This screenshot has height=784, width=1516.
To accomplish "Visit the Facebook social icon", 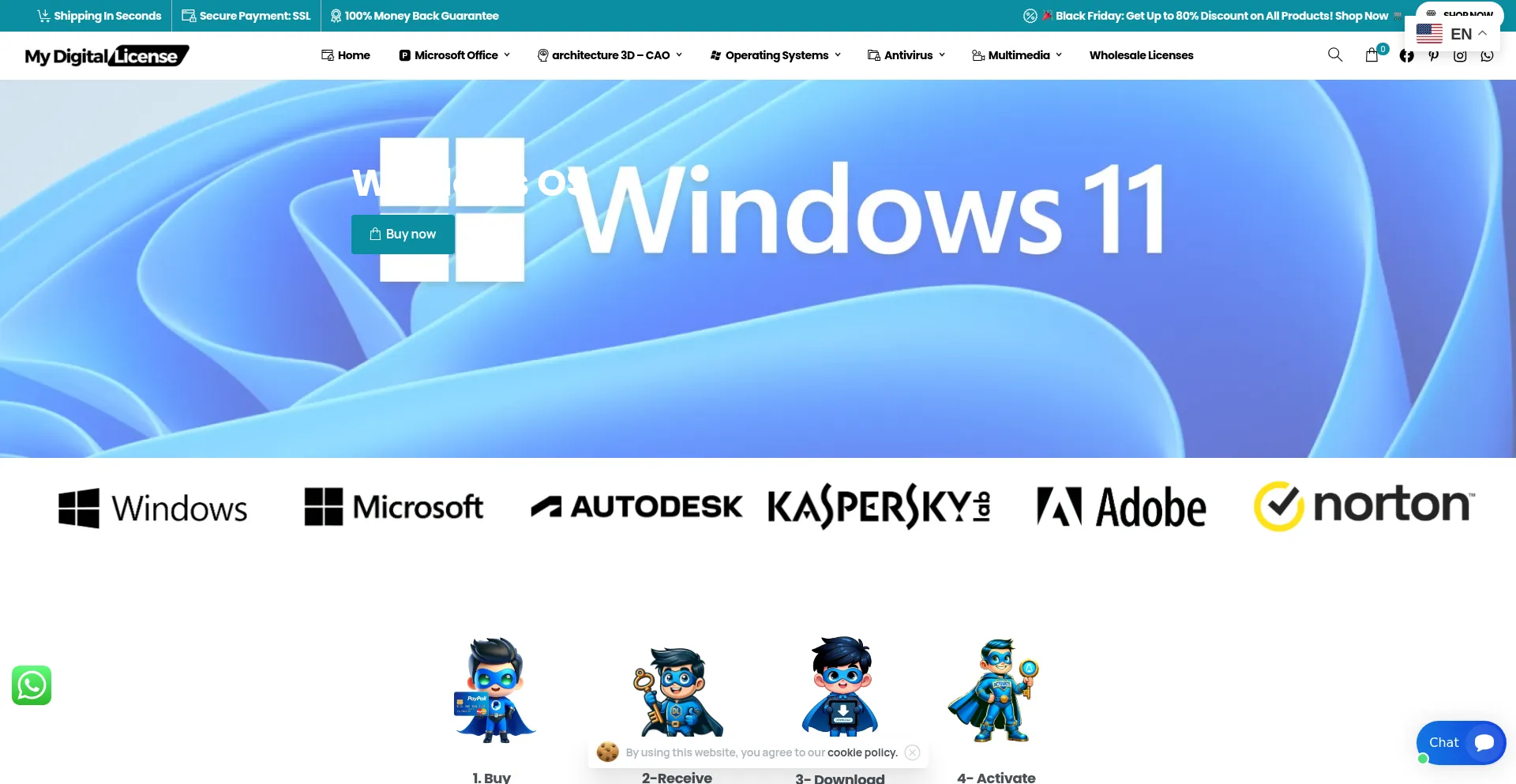I will [1407, 55].
